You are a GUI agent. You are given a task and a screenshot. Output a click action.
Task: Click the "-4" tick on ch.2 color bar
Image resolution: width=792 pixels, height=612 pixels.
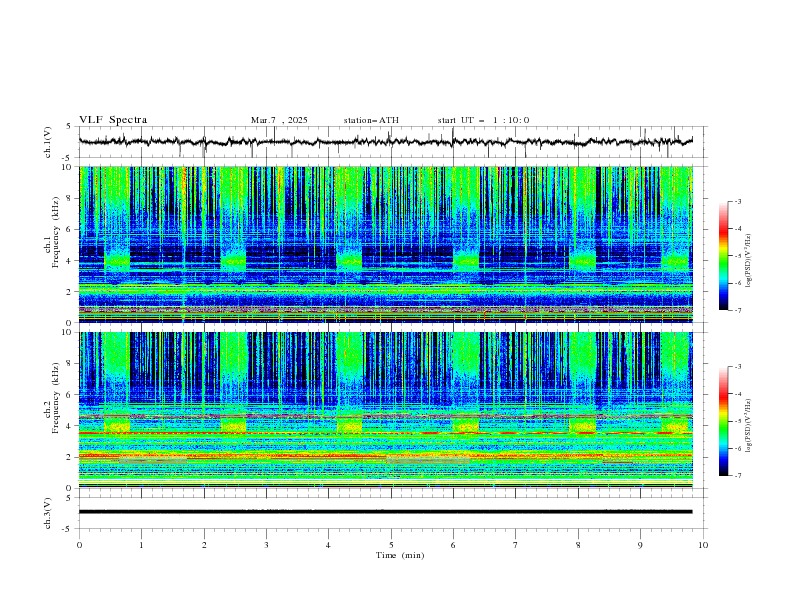click(737, 394)
